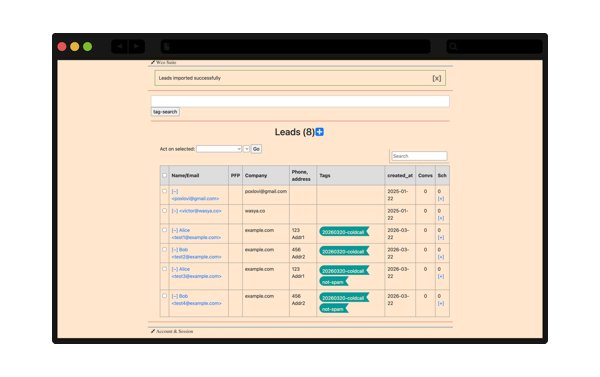
Task: Click the Sch column header
Action: click(x=442, y=175)
